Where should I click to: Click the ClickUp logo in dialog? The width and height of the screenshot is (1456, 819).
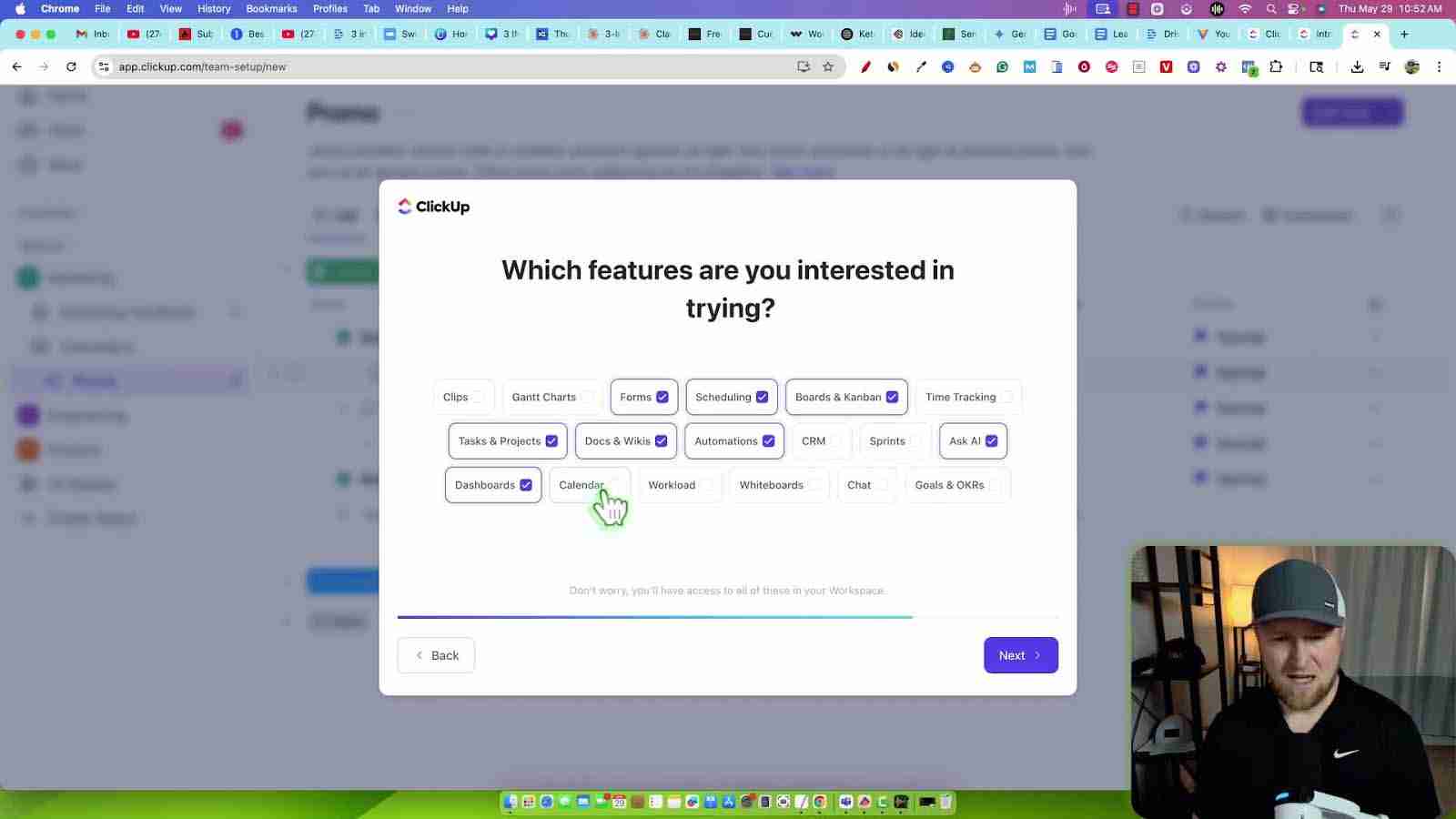tap(434, 207)
